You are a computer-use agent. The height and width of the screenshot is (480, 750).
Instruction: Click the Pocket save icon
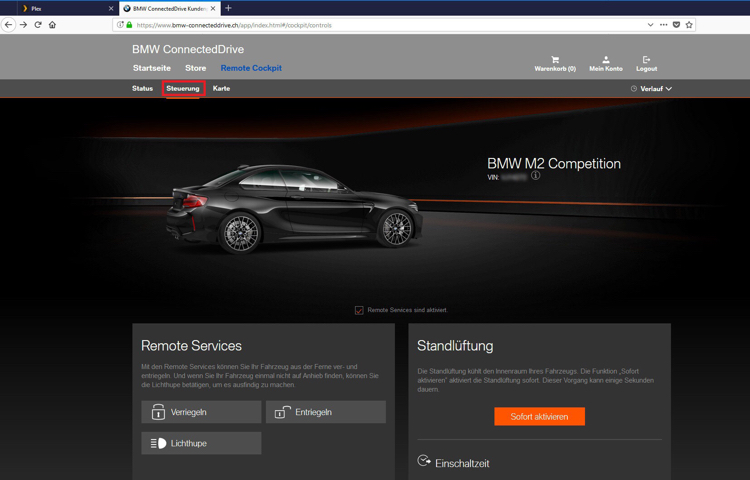[x=676, y=25]
